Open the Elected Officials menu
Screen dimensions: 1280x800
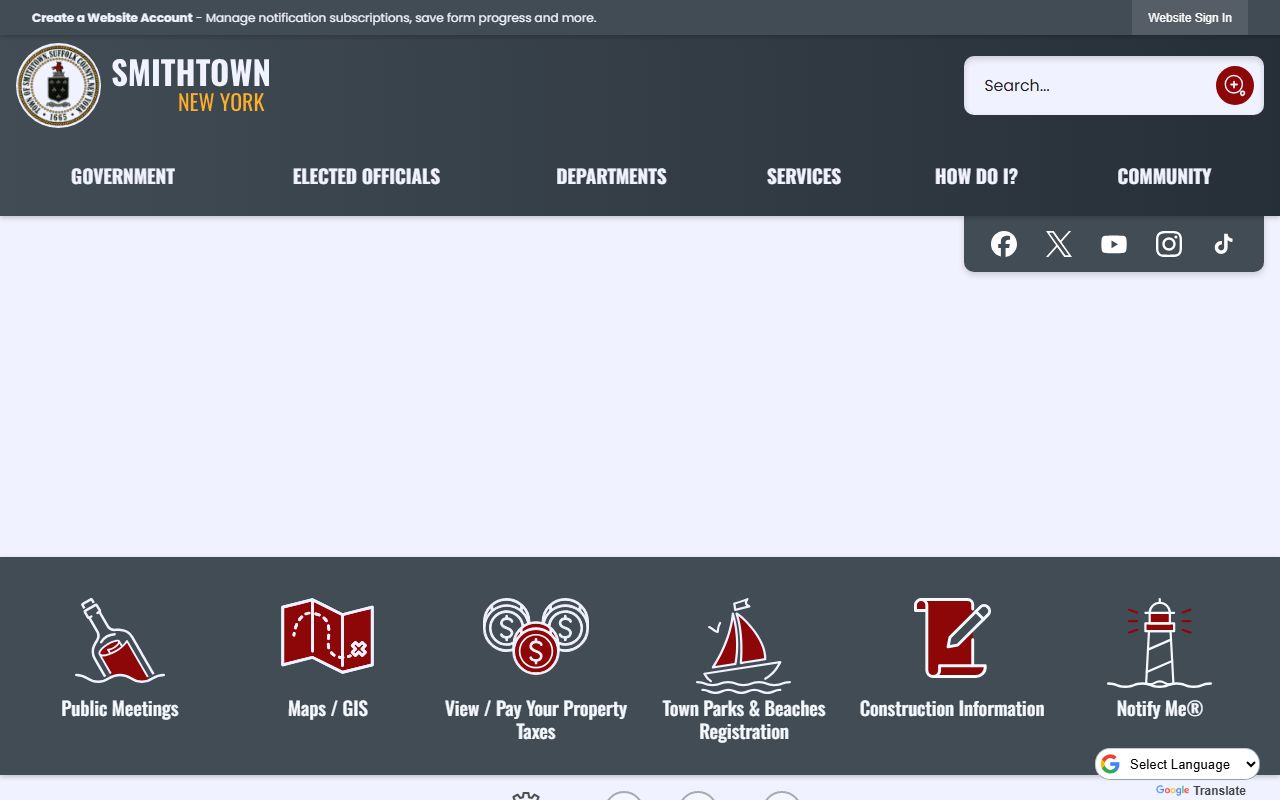(x=366, y=176)
